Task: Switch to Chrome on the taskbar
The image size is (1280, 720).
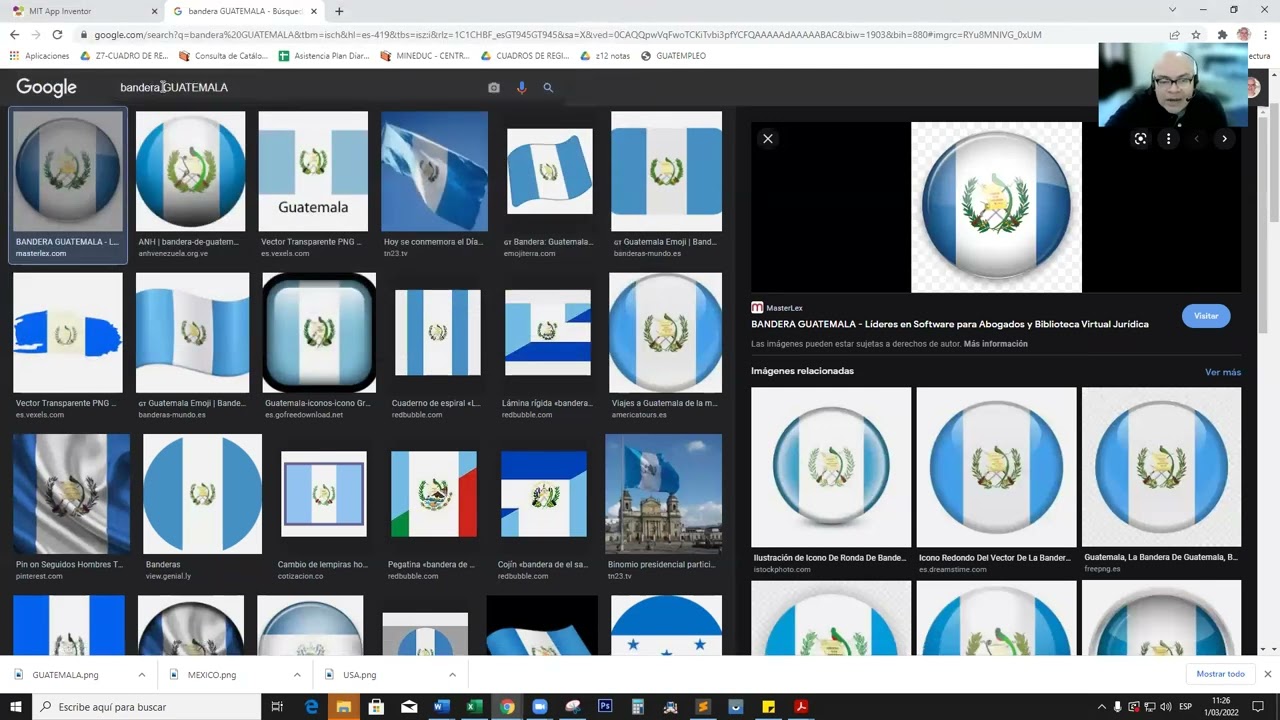Action: 507,707
